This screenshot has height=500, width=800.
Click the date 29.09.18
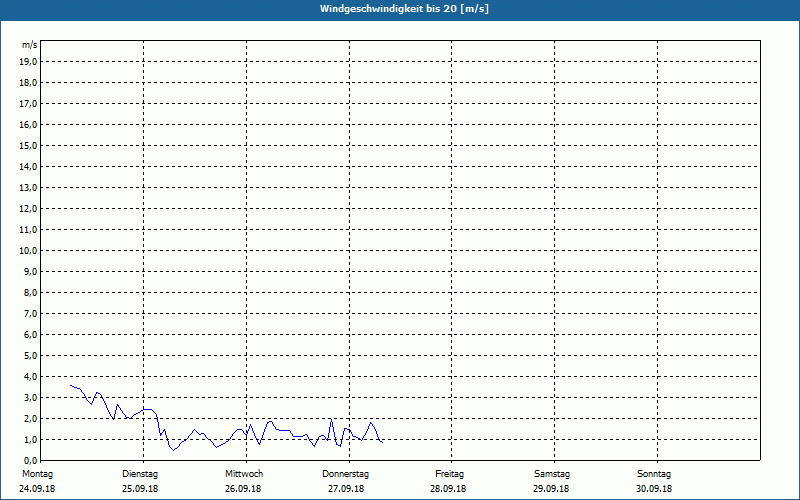click(x=551, y=489)
